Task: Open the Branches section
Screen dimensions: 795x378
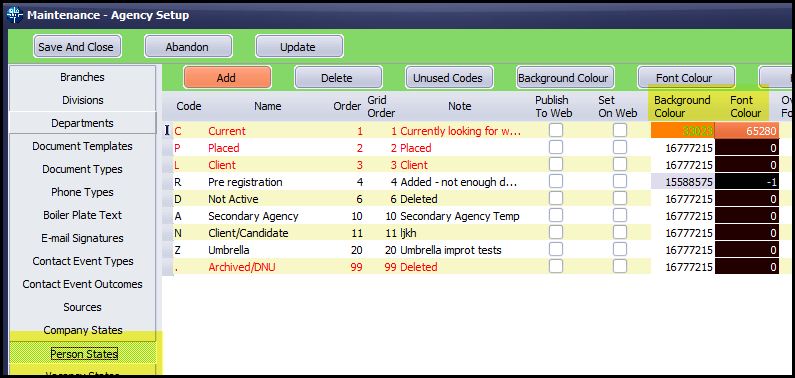Action: pos(82,77)
